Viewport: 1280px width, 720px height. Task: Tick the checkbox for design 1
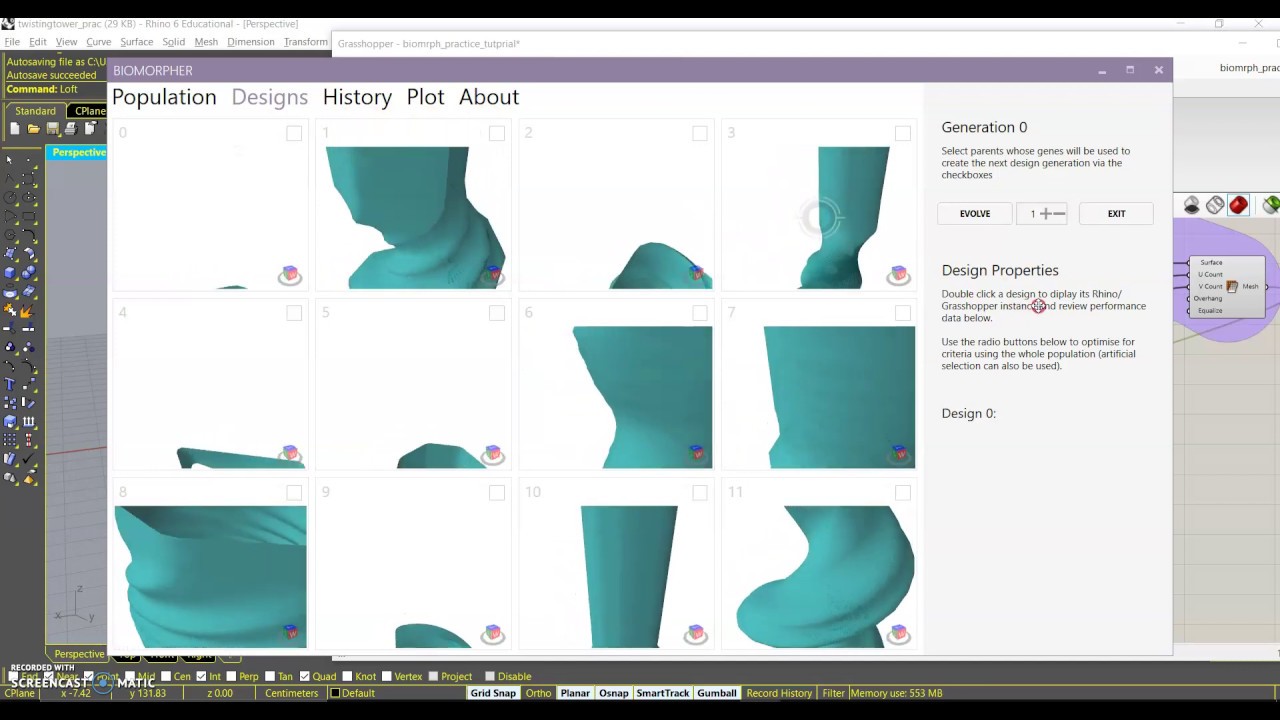click(497, 133)
